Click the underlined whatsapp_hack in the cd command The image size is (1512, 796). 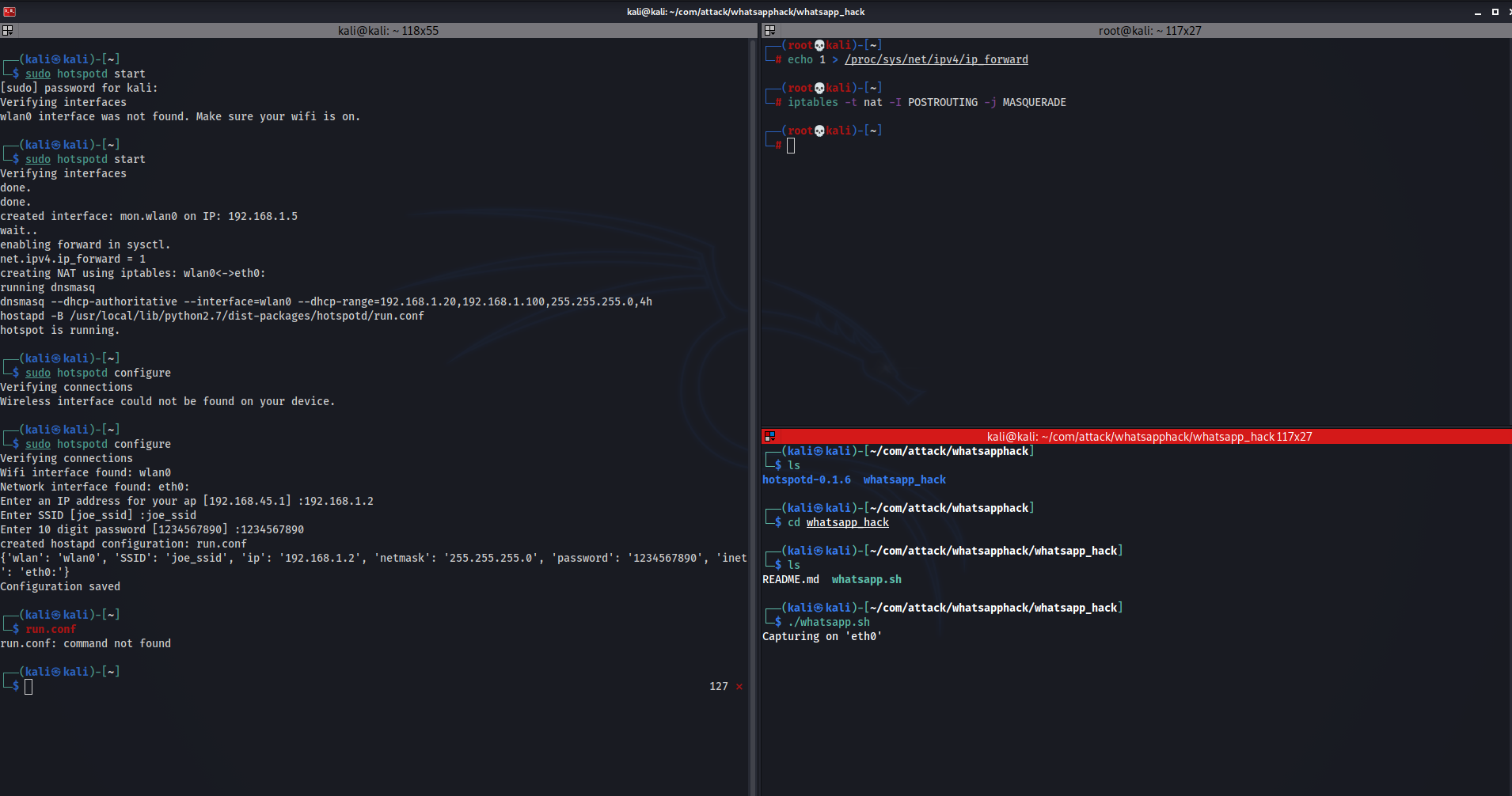coord(848,522)
